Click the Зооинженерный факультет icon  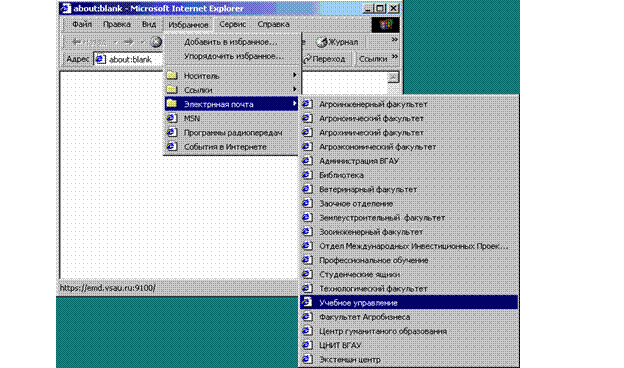tap(307, 232)
